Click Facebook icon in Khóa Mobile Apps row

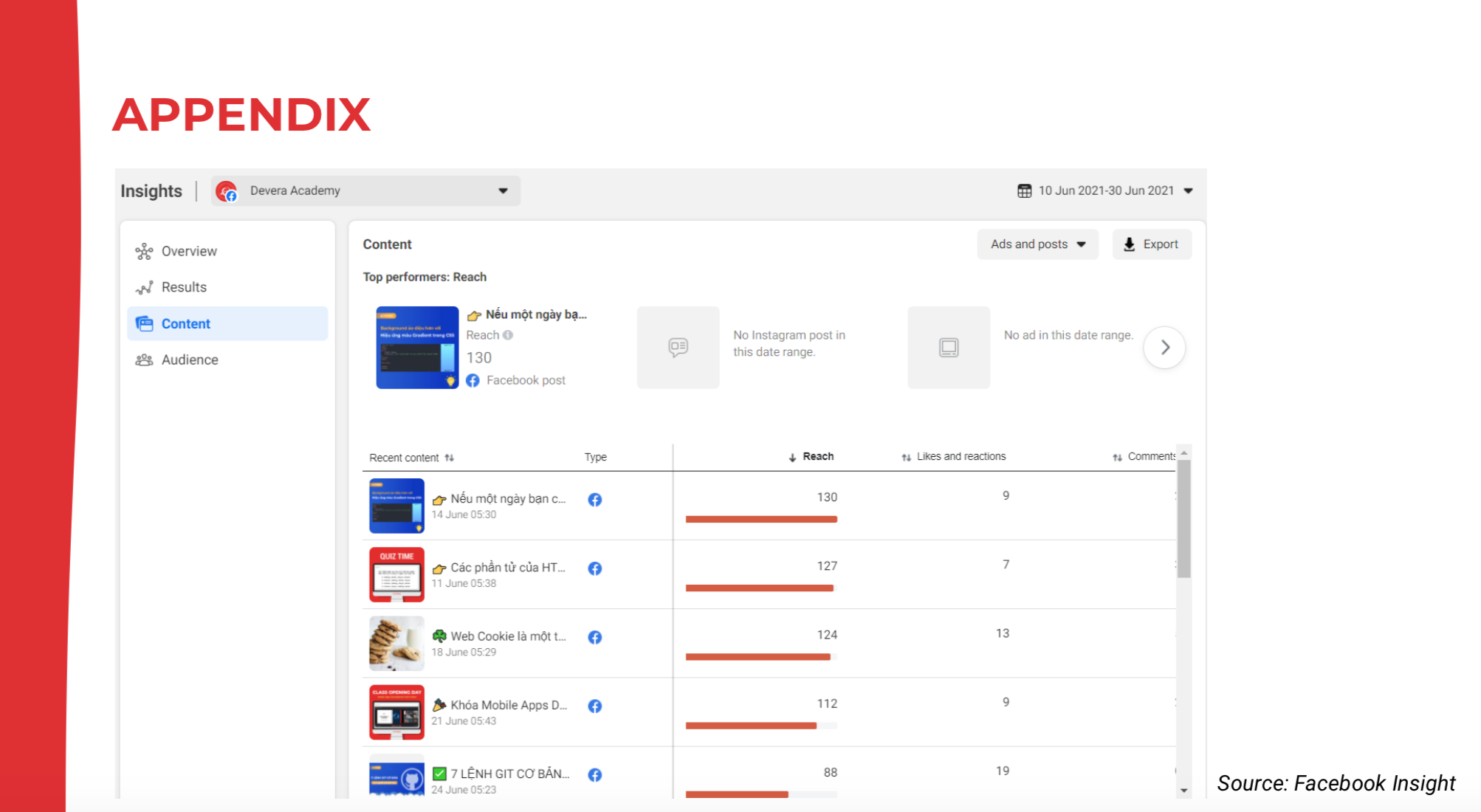(x=594, y=706)
